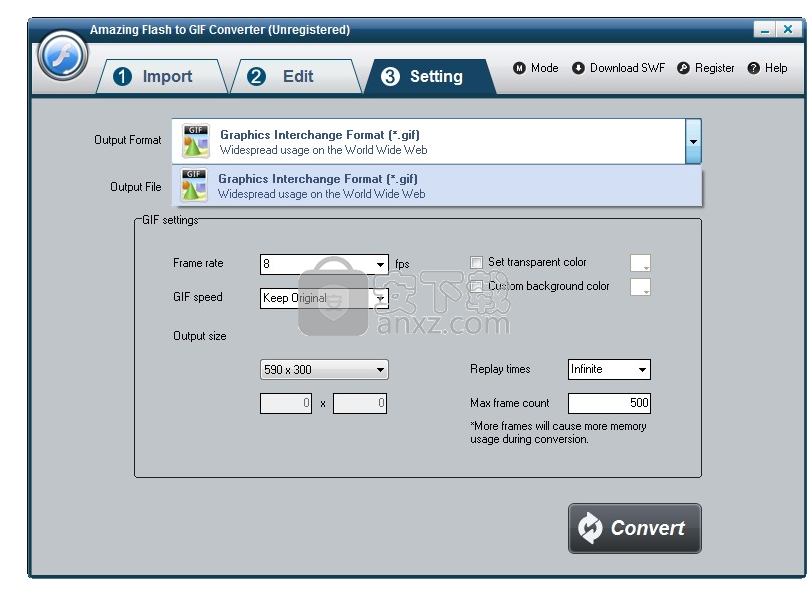
Task: Click the step 2 number icon on Edit
Action: coord(256,76)
